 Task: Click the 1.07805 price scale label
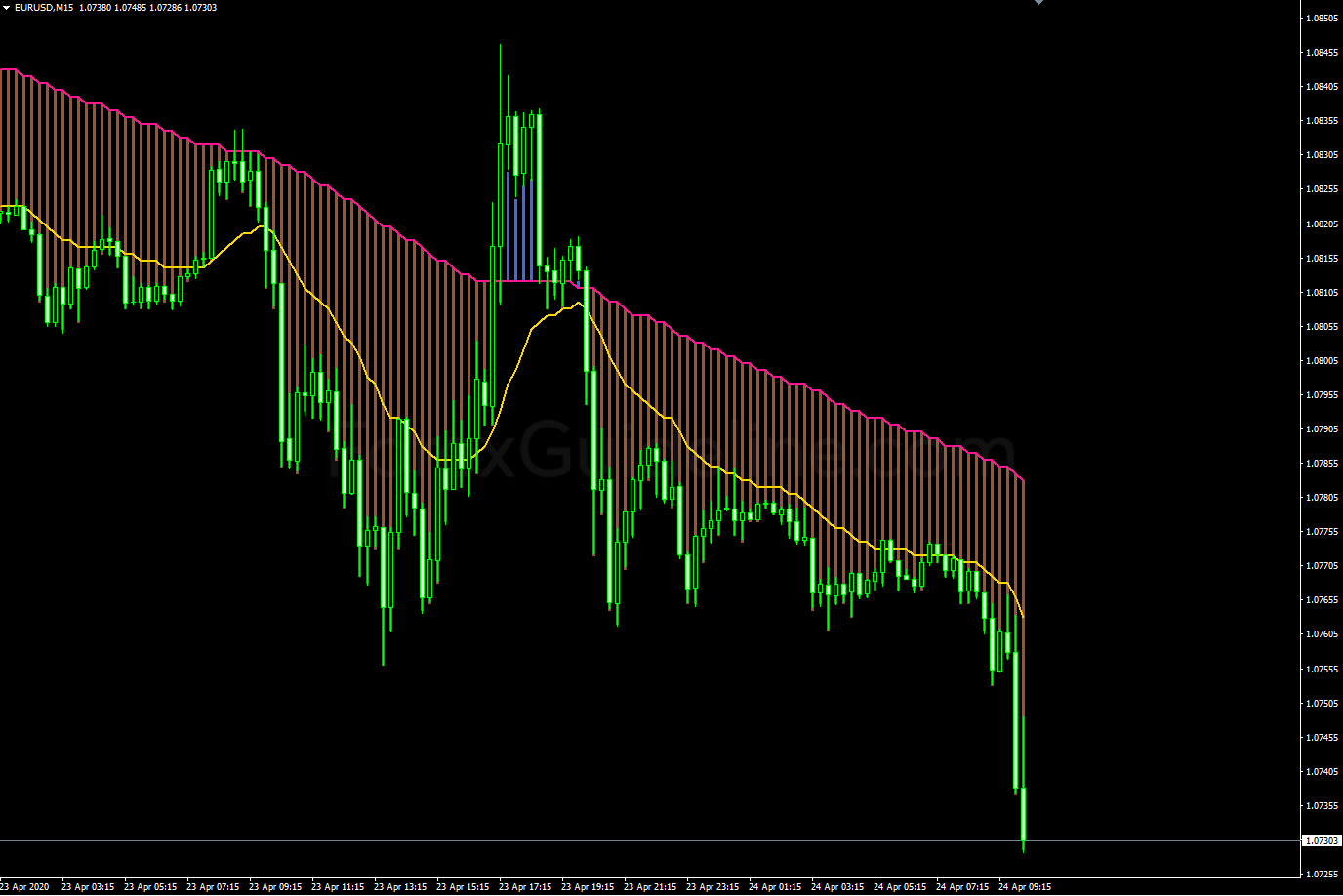pyautogui.click(x=1322, y=497)
